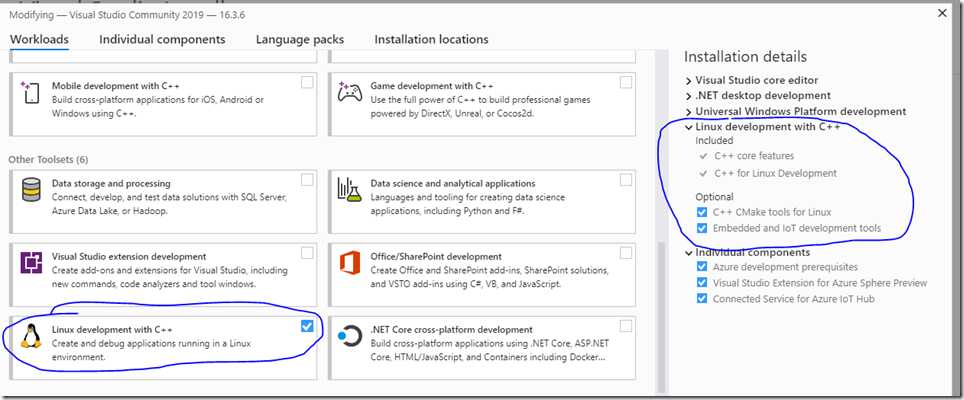Click the Game development with C++ gamepad icon

pos(349,92)
